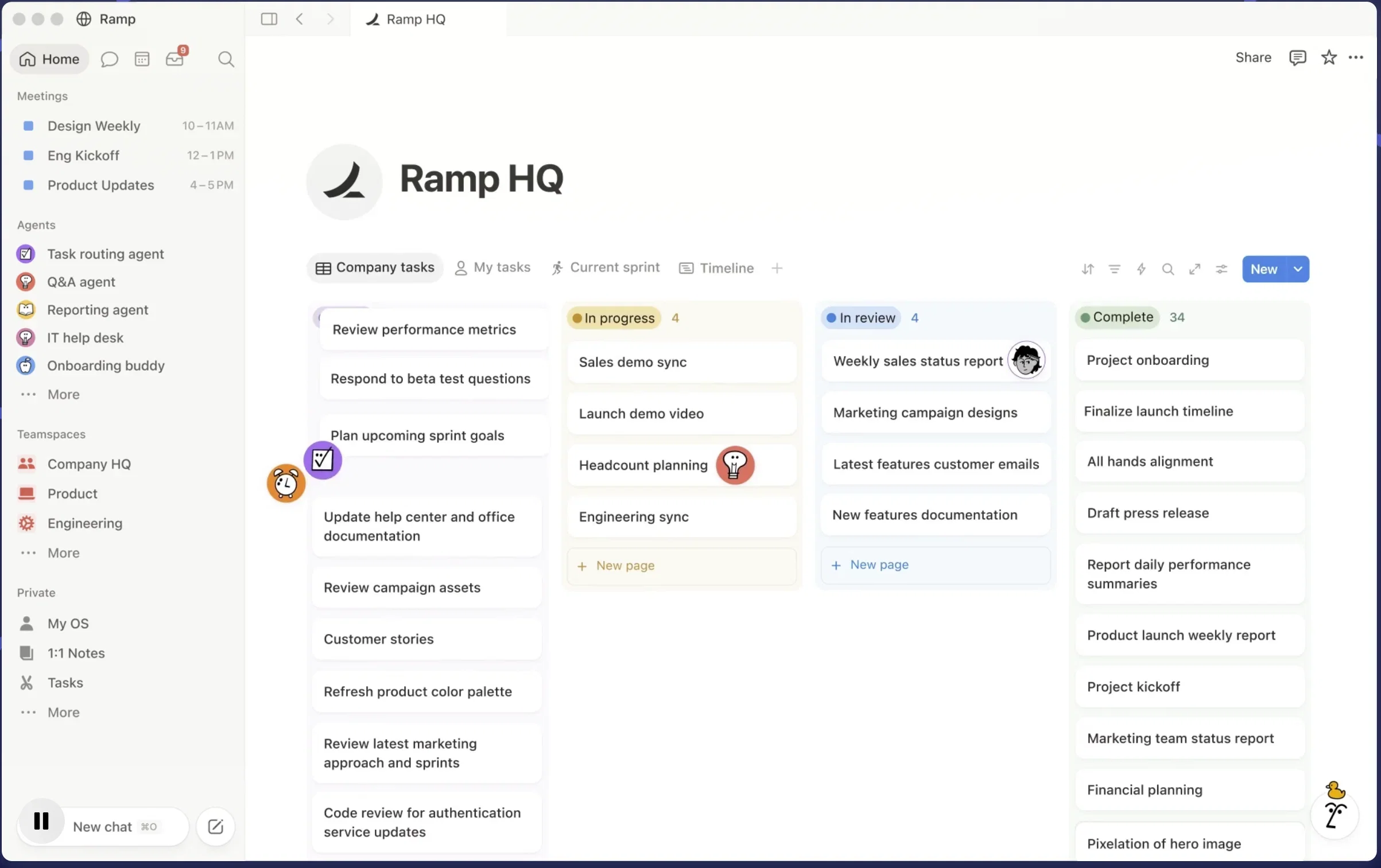
Task: Open page comments icon next to Share
Action: (x=1297, y=57)
